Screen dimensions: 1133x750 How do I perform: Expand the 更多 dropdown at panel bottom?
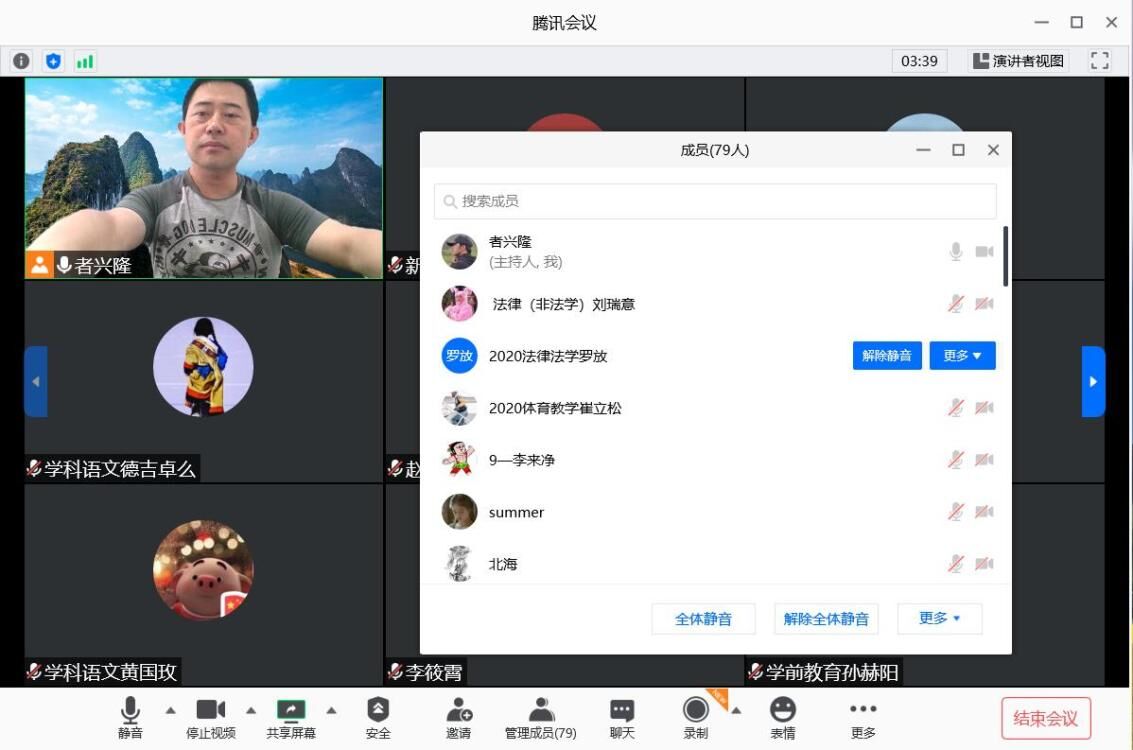939,619
